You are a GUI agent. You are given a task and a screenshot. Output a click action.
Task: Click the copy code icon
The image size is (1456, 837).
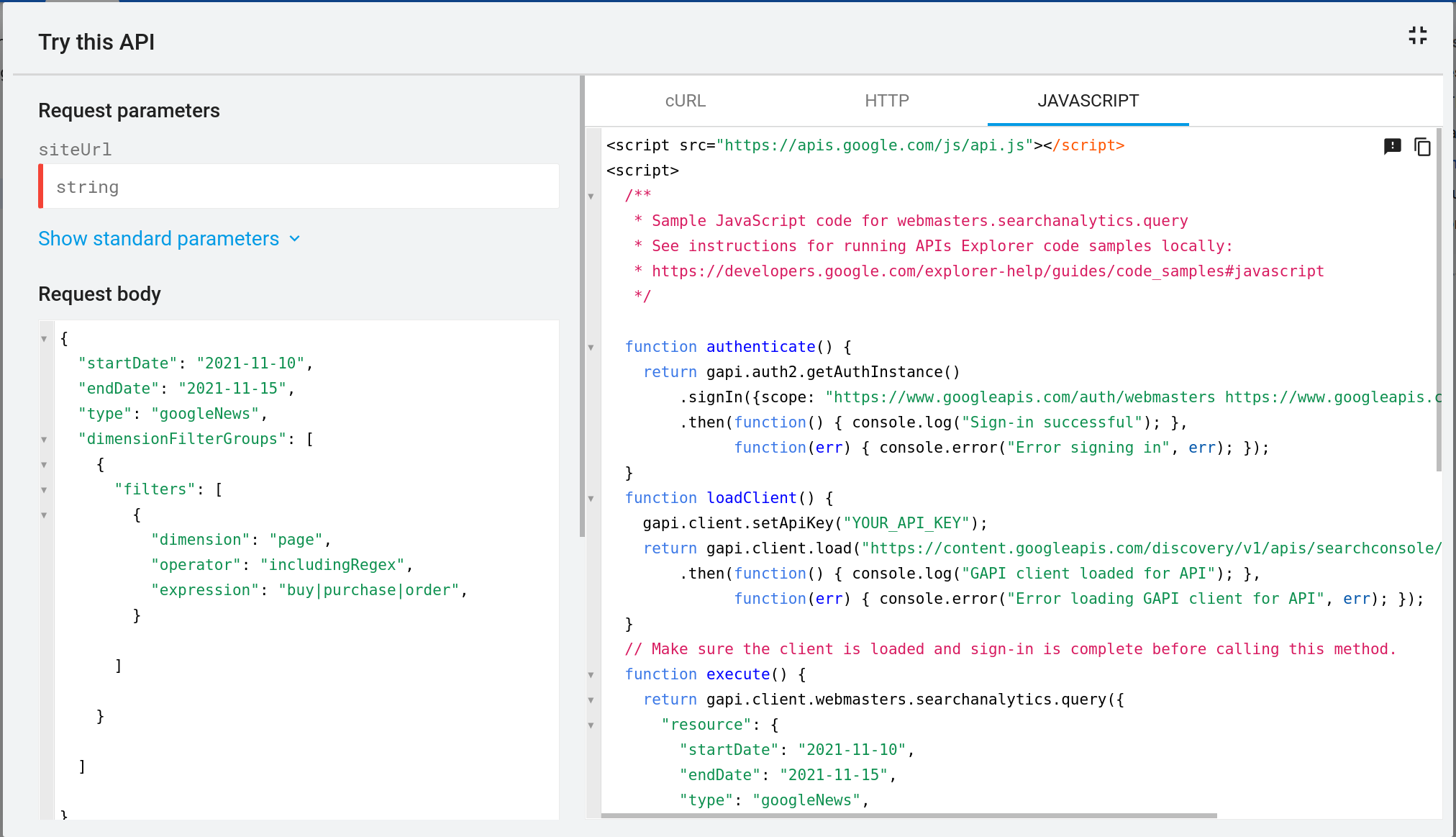[x=1423, y=147]
